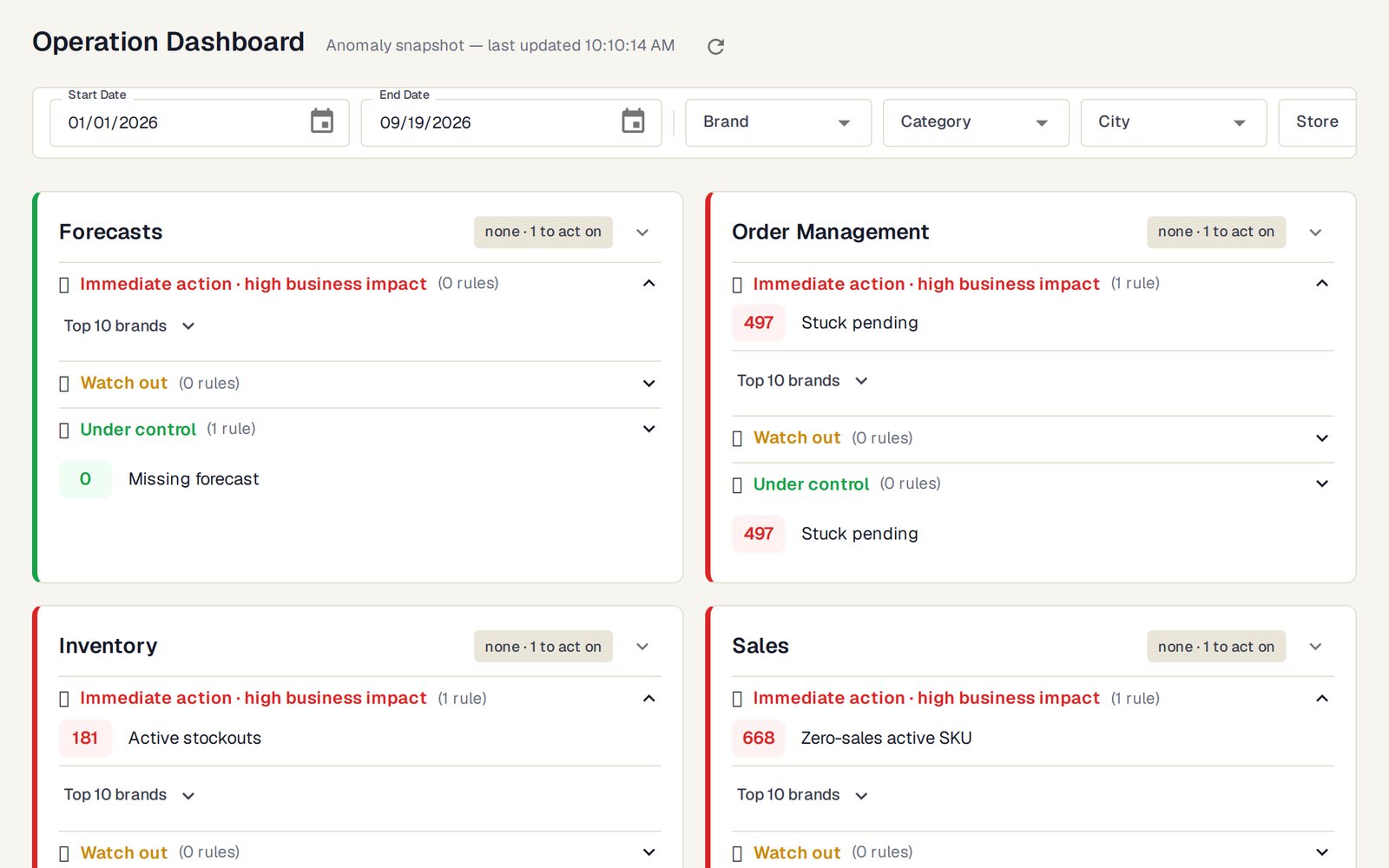Collapse the Inventory card chevron

pyautogui.click(x=642, y=647)
